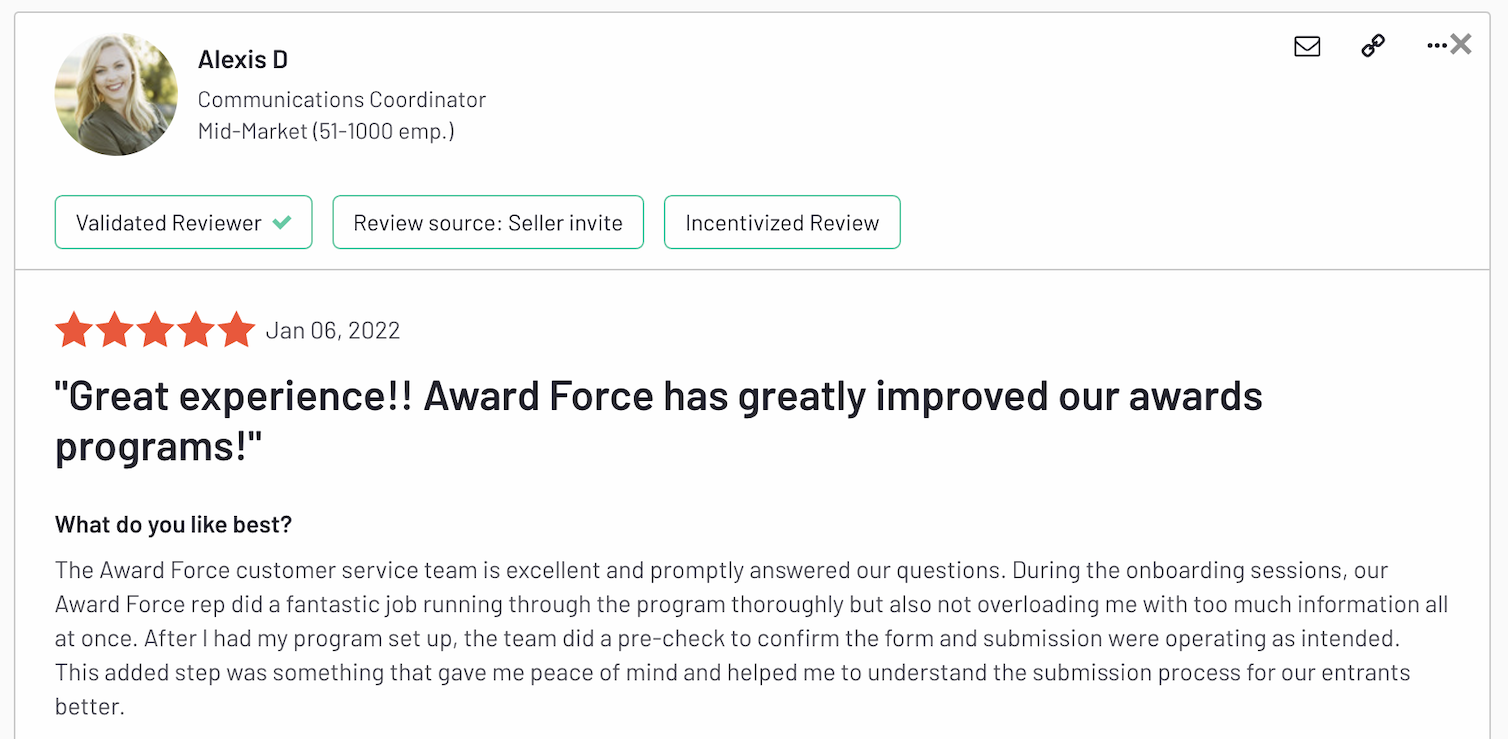
Task: Expand more options with the three-dot control
Action: [1436, 45]
